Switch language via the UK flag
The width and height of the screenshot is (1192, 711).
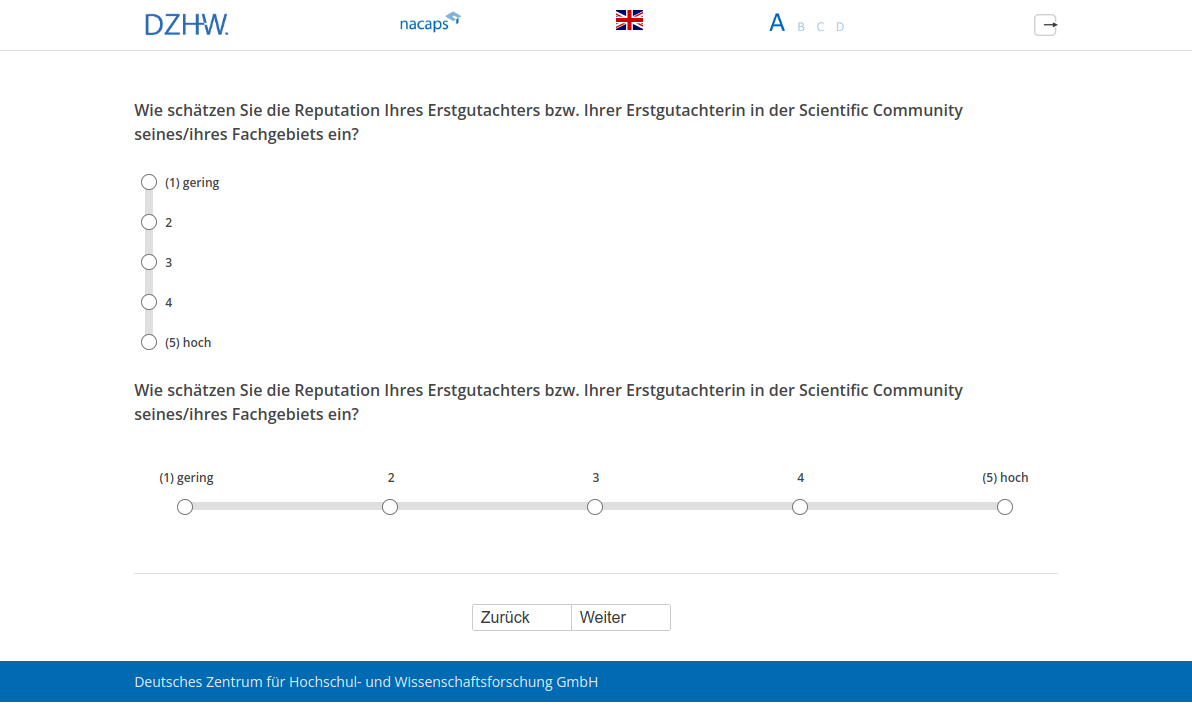pos(629,20)
